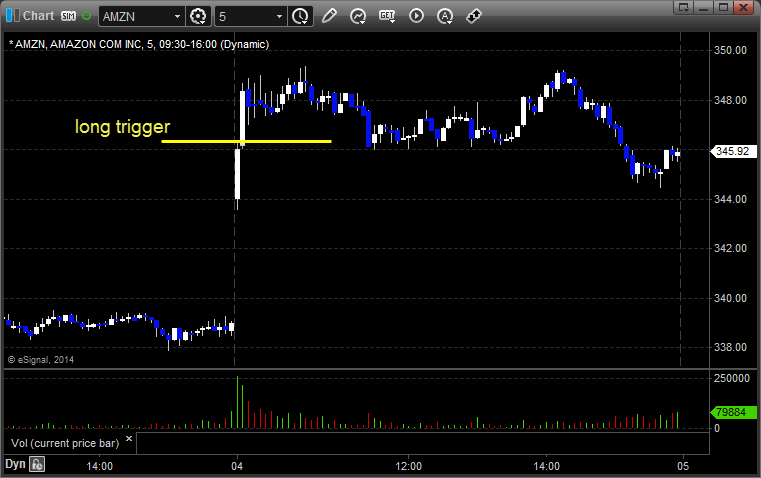The width and height of the screenshot is (761, 478).
Task: Click the 345.92 current price marker
Action: point(732,151)
